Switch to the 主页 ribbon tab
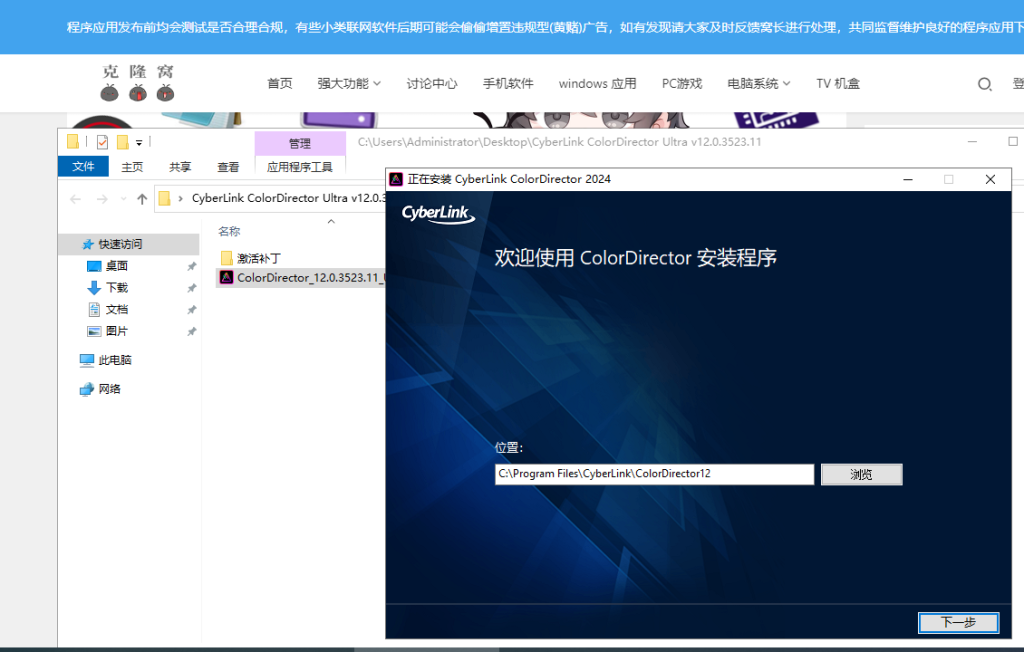The width and height of the screenshot is (1024, 652). pos(132,167)
